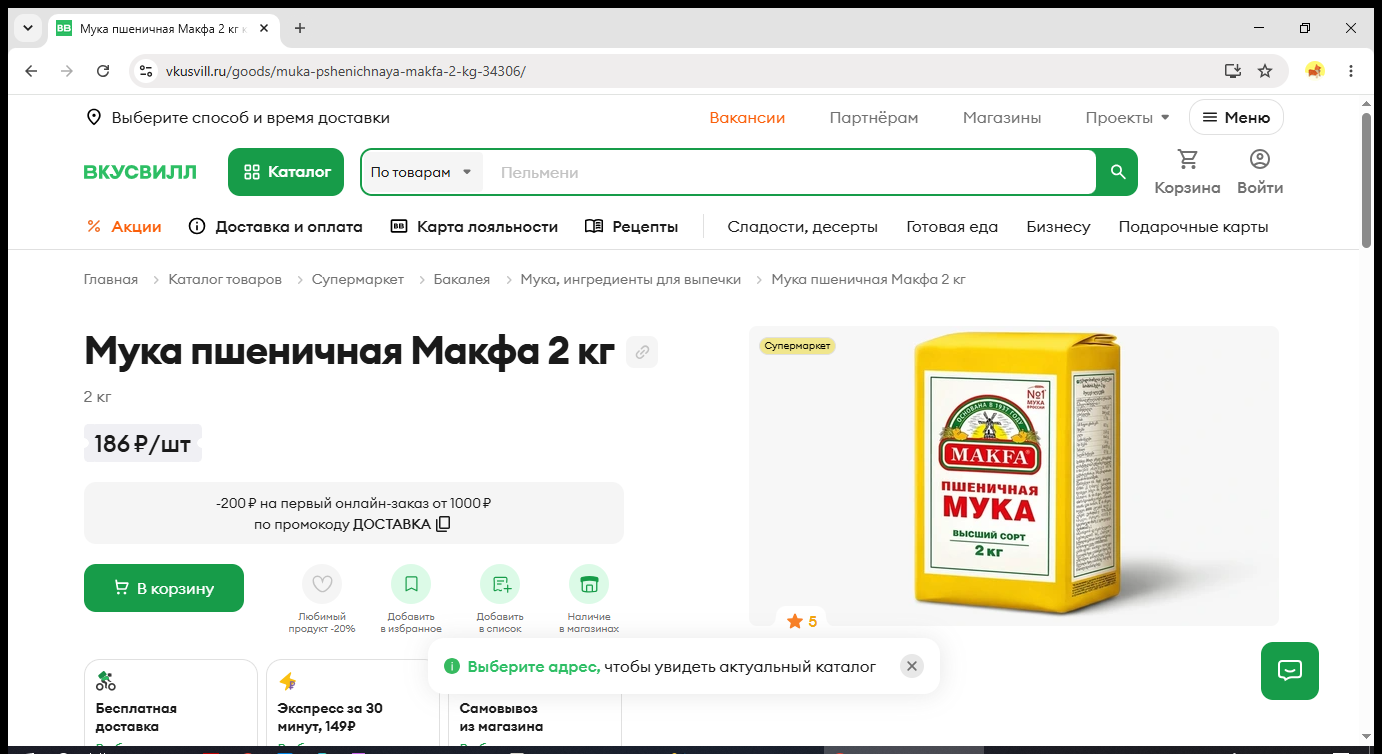Image resolution: width=1382 pixels, height=754 pixels.
Task: Bookmark this page with the star icon
Action: pos(1265,71)
